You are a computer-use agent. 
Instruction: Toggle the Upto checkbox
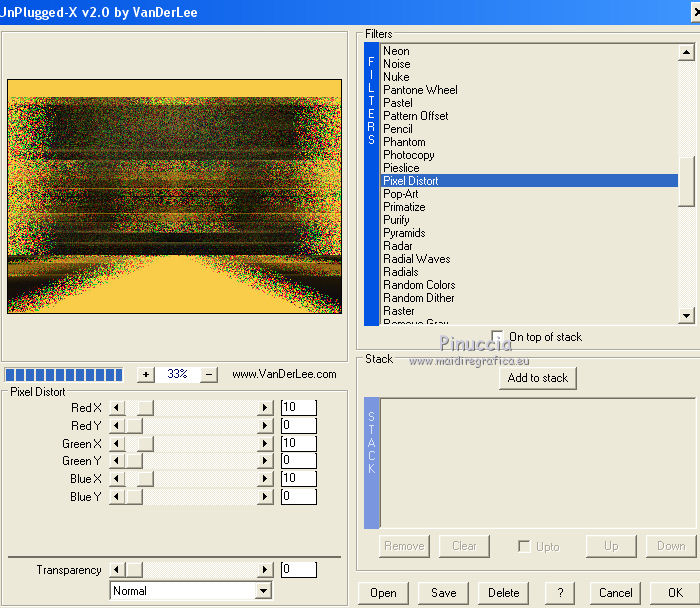click(524, 546)
